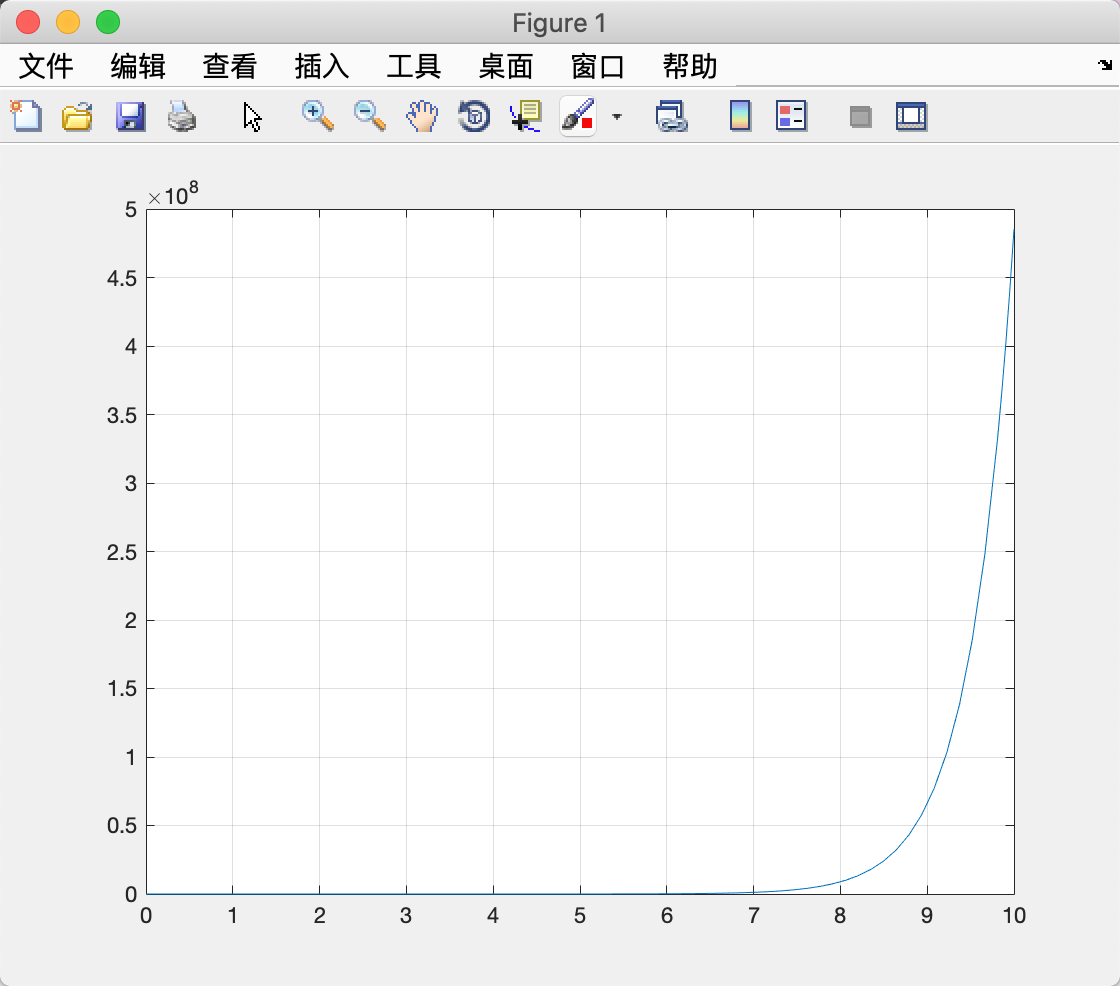Image resolution: width=1120 pixels, height=986 pixels.
Task: Open the 帮助 menu
Action: click(x=690, y=66)
